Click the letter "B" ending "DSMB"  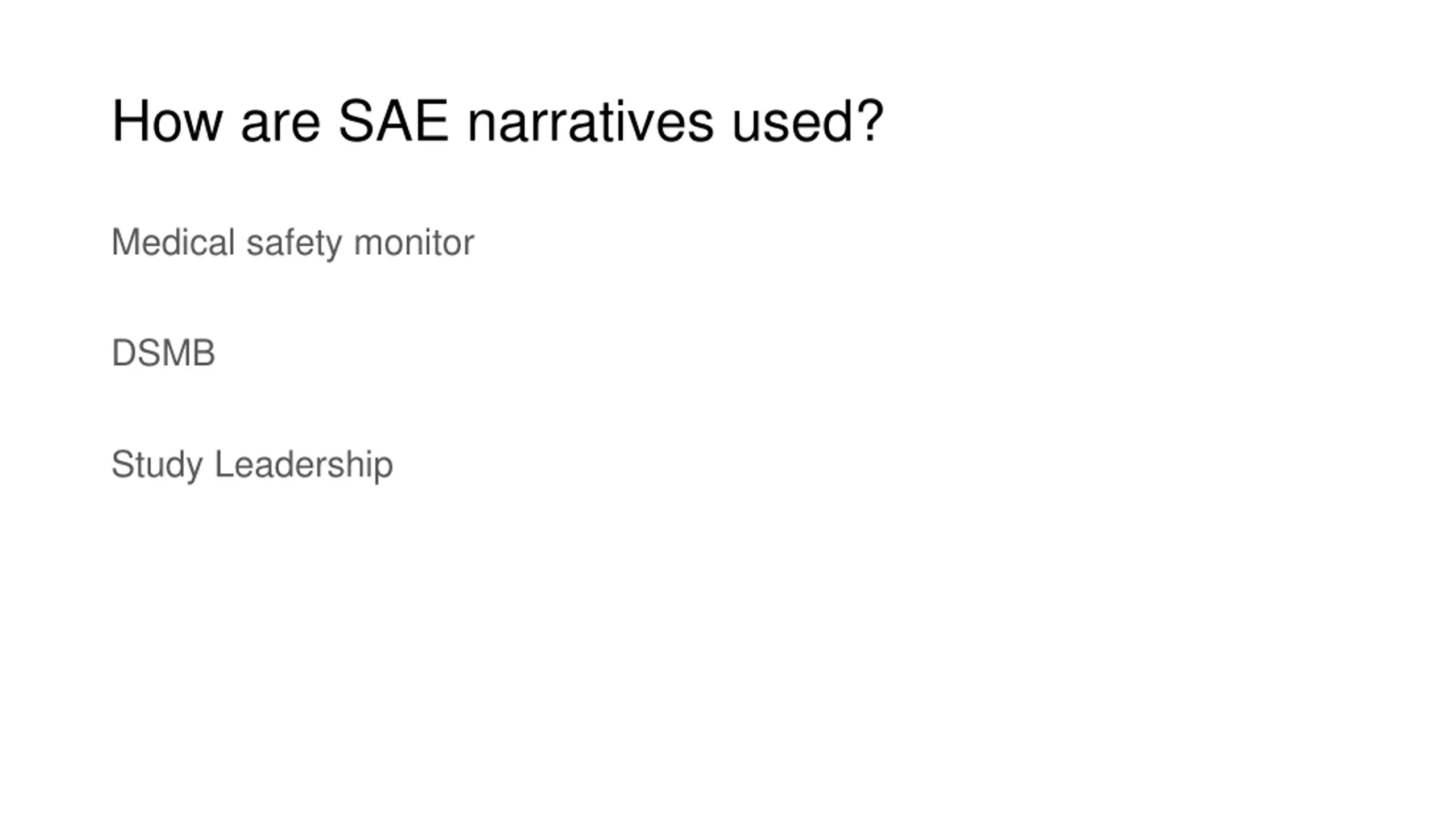[x=204, y=353]
